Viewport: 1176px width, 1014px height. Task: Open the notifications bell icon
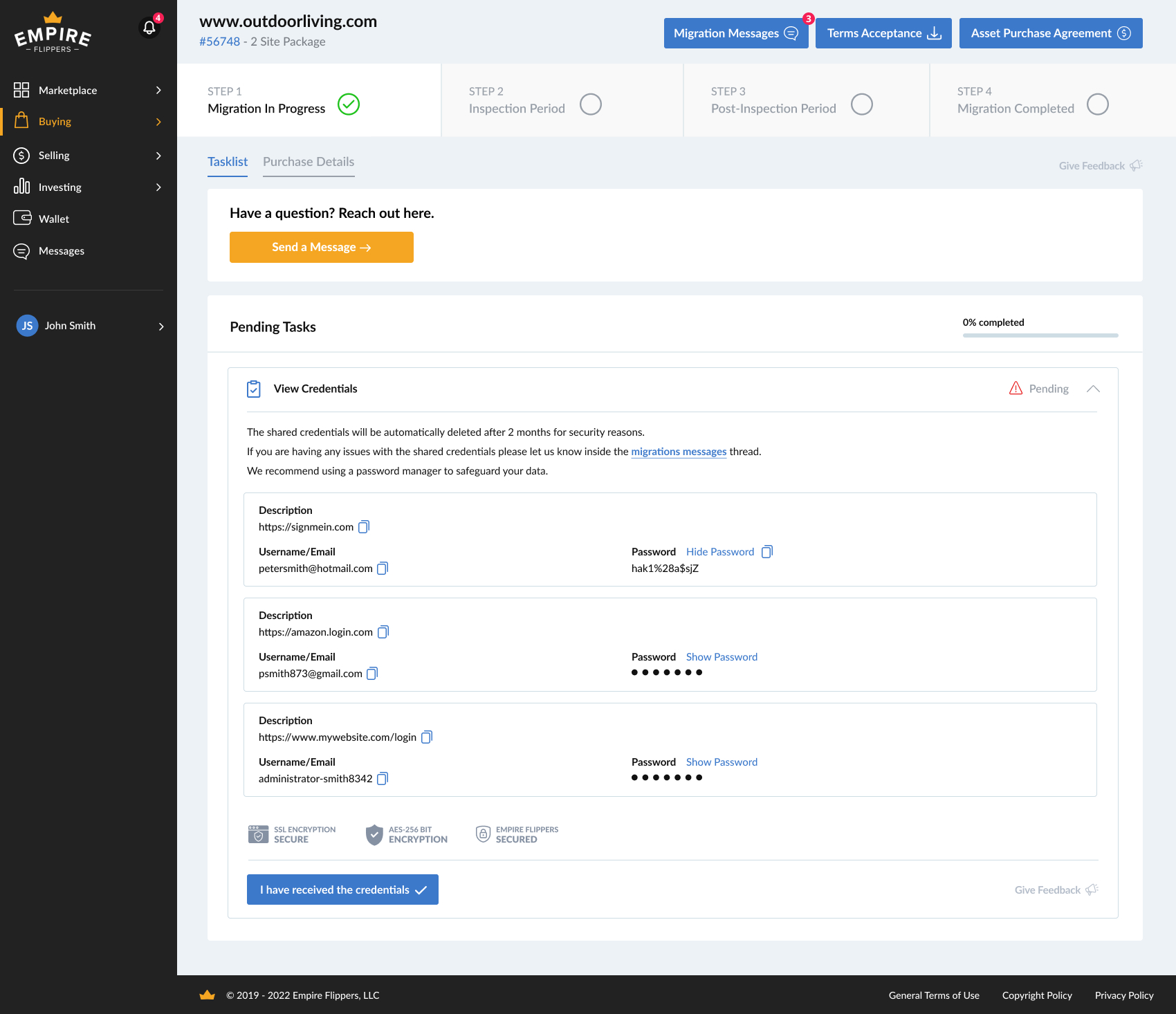pyautogui.click(x=149, y=28)
